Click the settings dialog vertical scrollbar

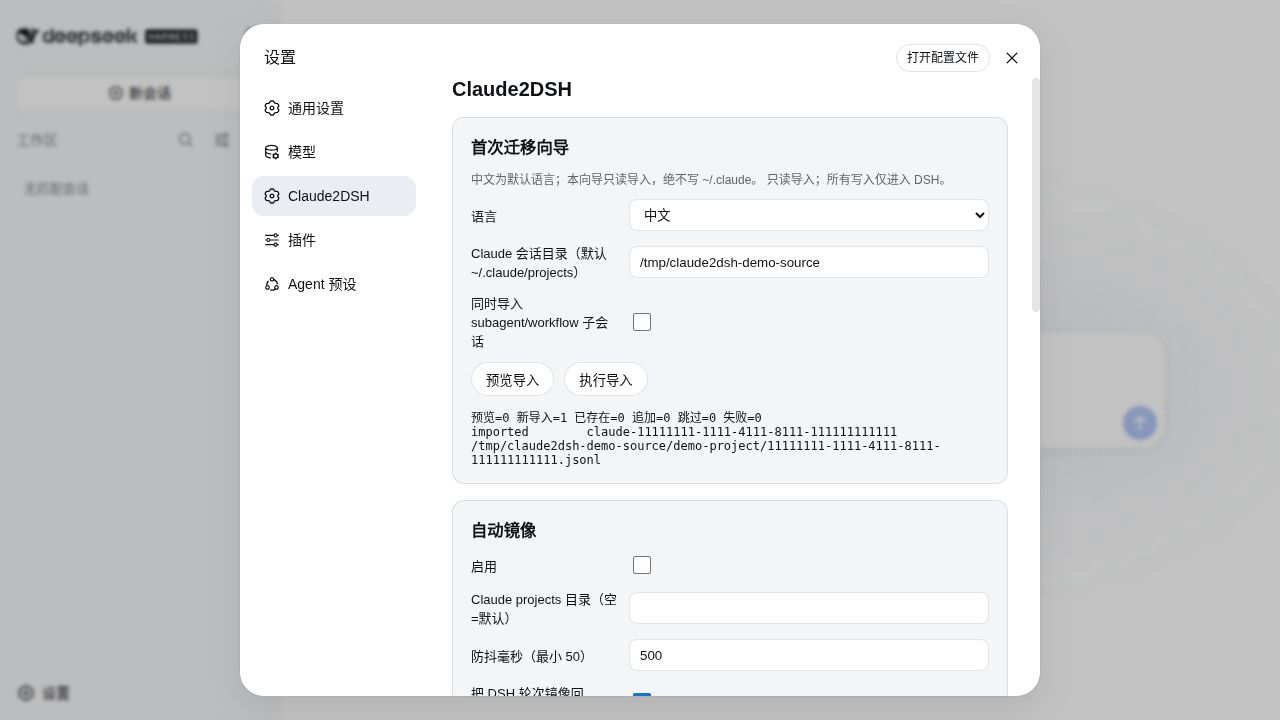(1035, 195)
